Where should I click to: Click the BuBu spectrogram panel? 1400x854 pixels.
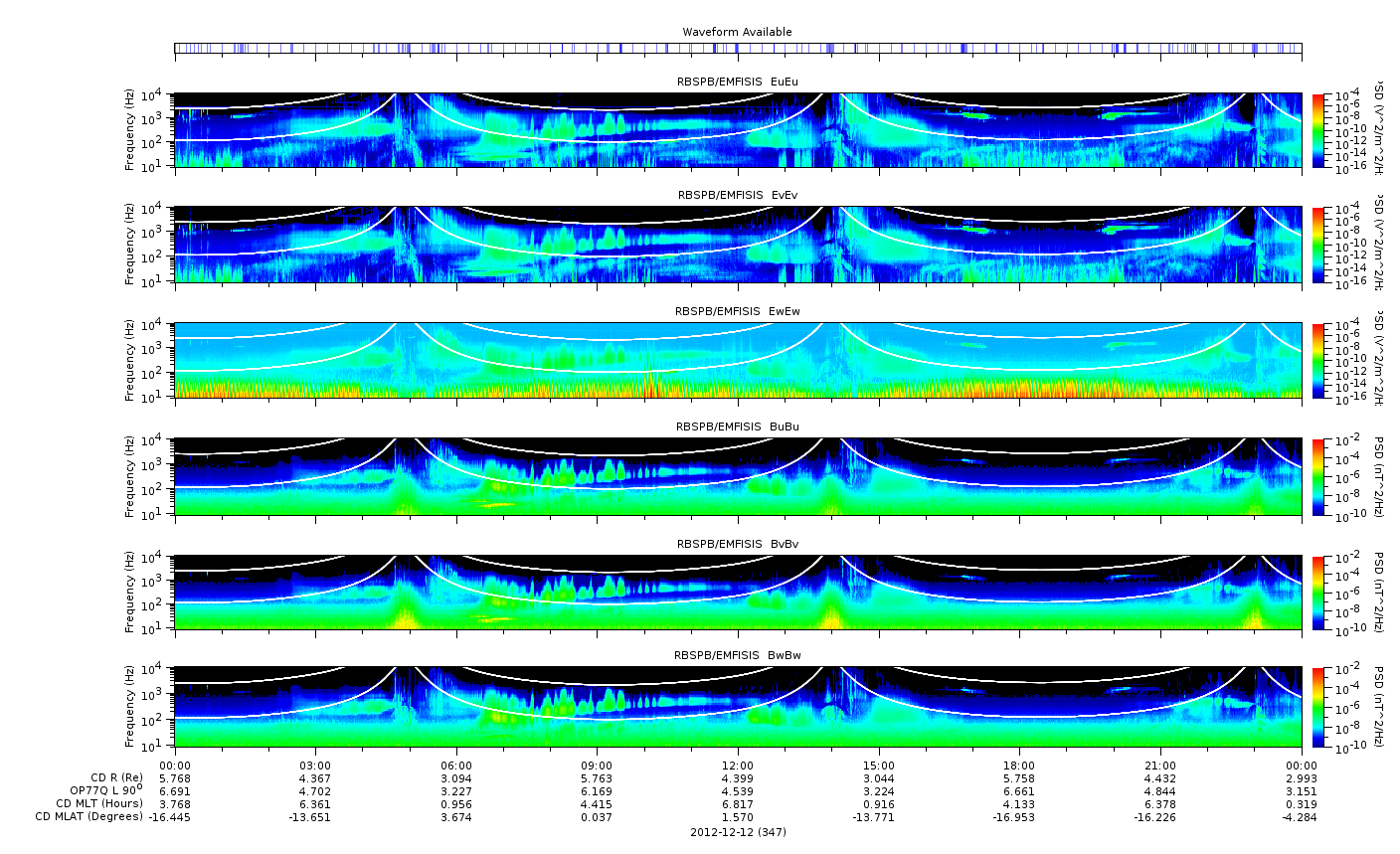[738, 476]
